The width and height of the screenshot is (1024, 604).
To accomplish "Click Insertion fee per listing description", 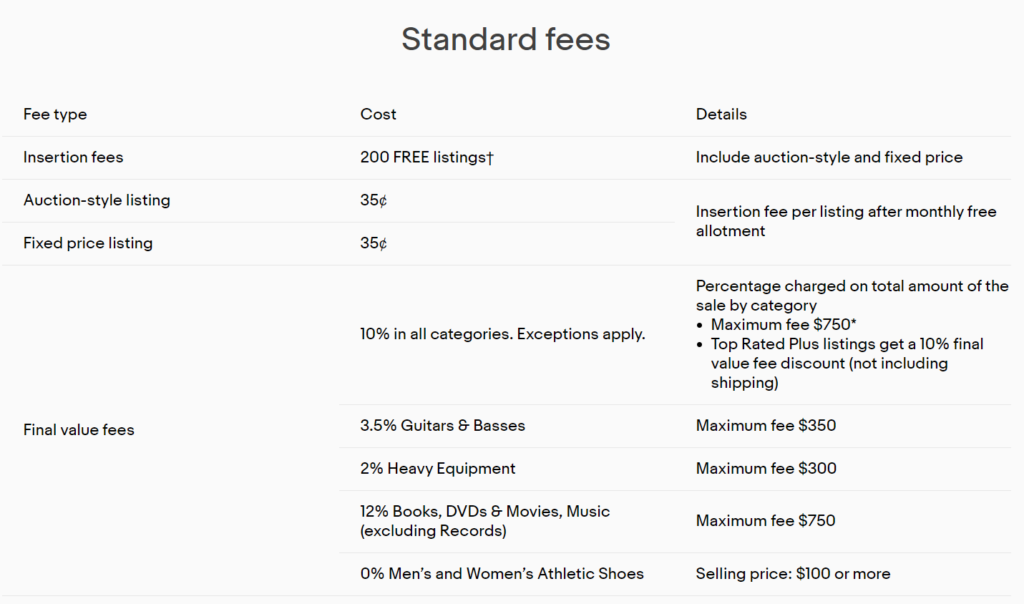I will pyautogui.click(x=845, y=221).
